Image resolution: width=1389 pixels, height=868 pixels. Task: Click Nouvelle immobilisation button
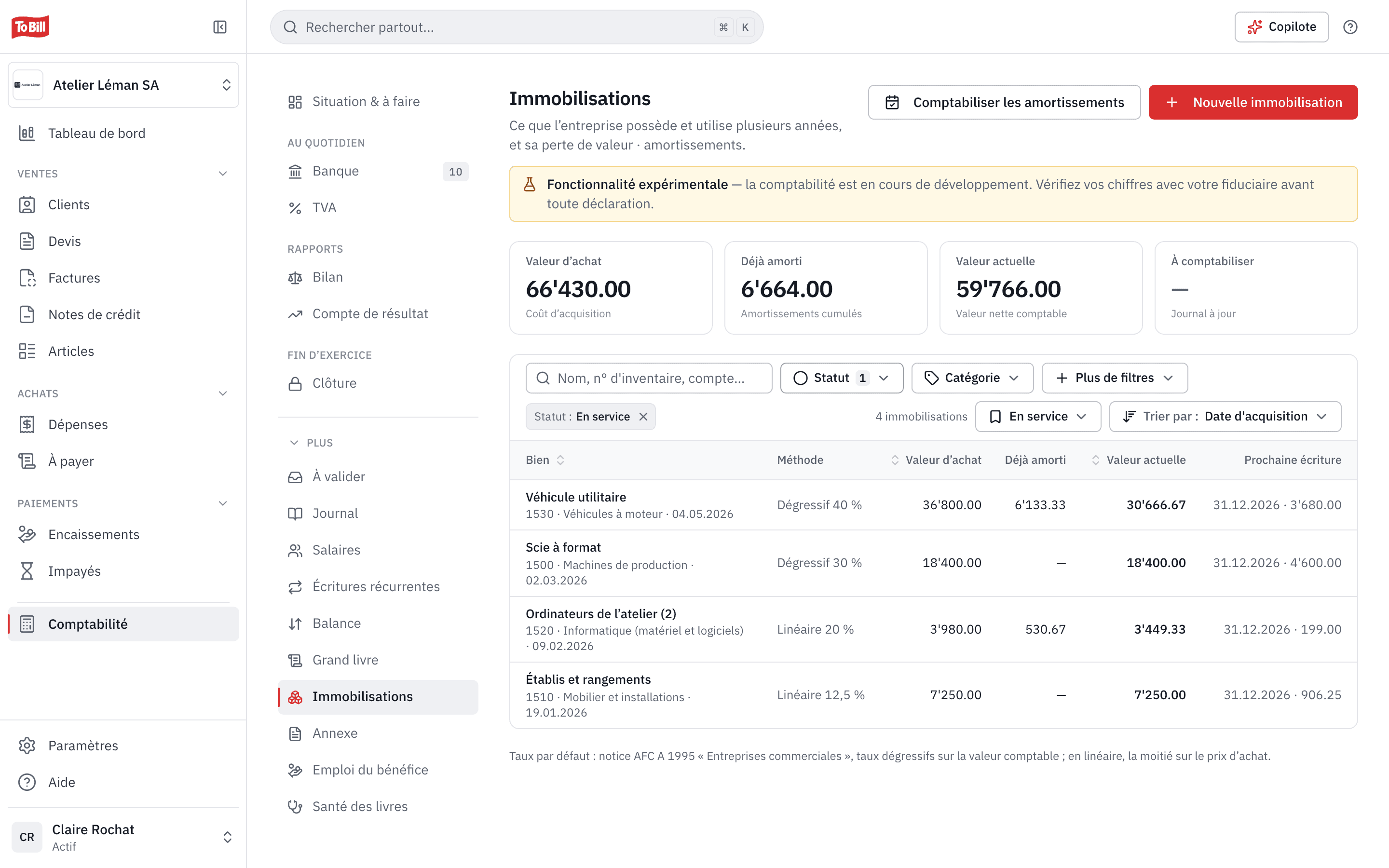tap(1253, 102)
